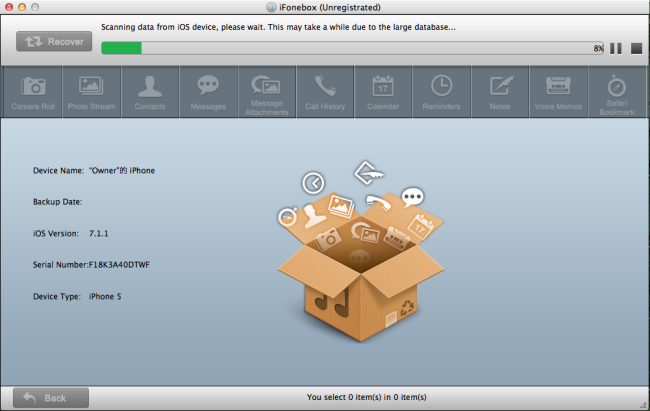Click the 8% progress value
This screenshot has height=411, width=650.
(598, 49)
